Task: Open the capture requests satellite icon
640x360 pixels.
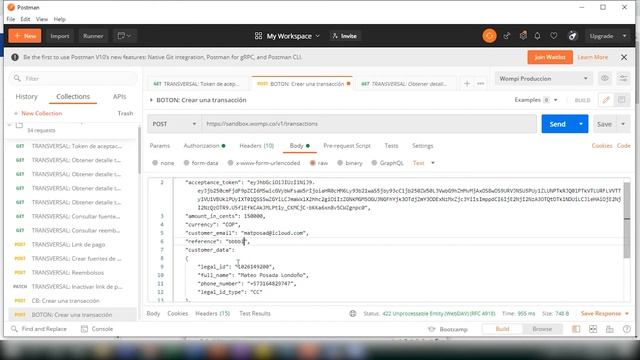Action: click(x=507, y=36)
